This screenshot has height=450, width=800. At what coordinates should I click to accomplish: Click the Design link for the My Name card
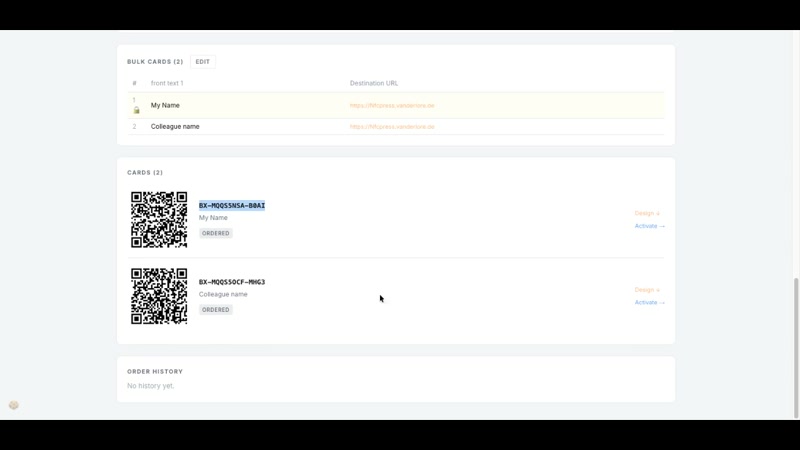(647, 213)
